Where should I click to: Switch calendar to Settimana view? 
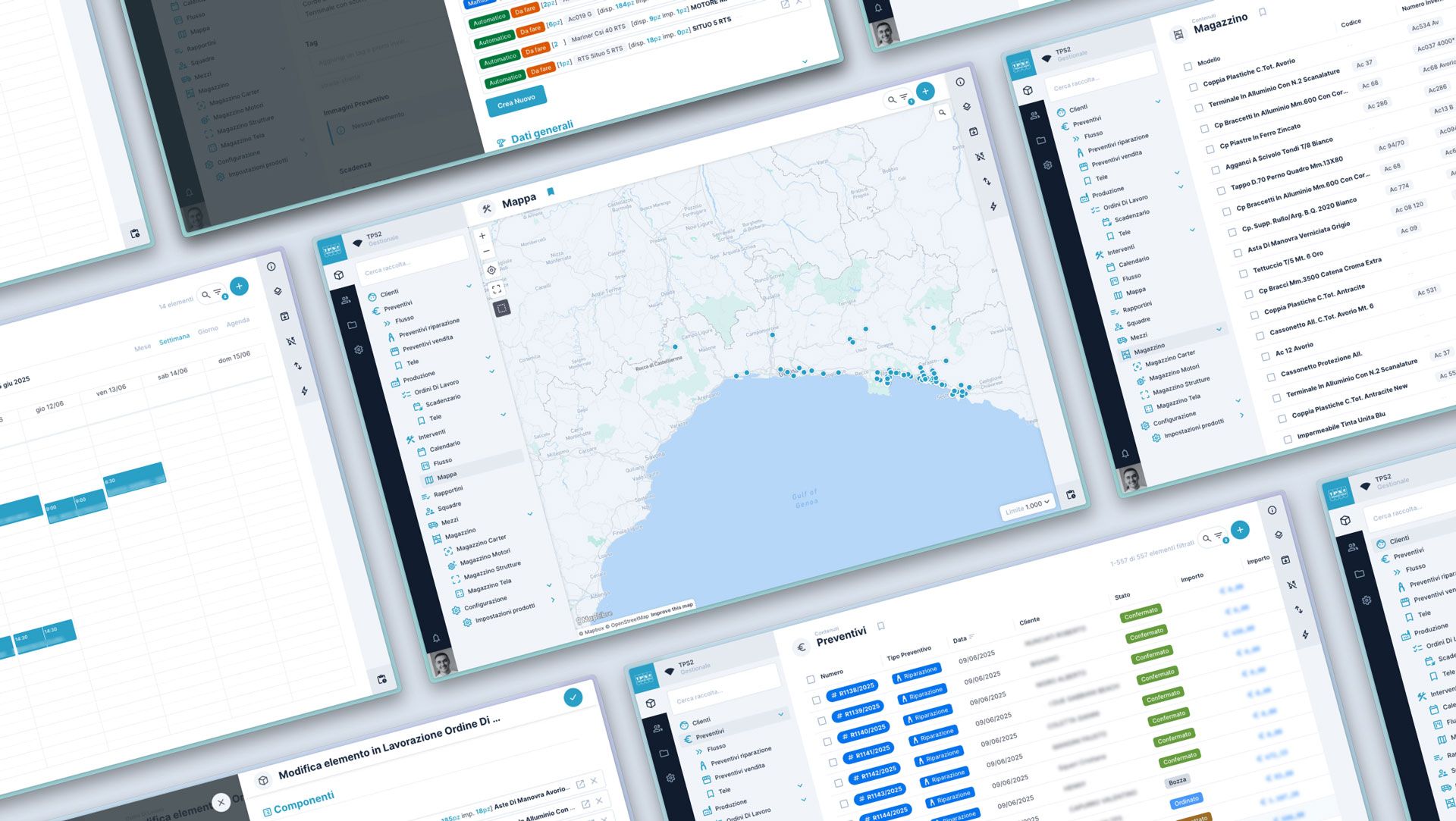pos(174,339)
